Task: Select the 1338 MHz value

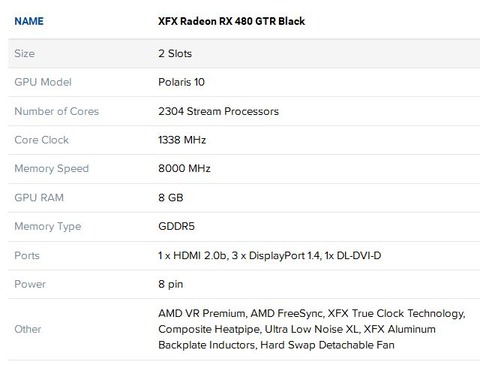Action: click(x=182, y=140)
